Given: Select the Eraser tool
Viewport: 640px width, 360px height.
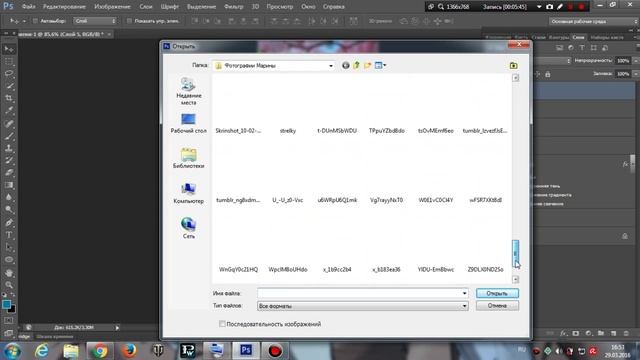Looking at the screenshot, I should coord(9,172).
